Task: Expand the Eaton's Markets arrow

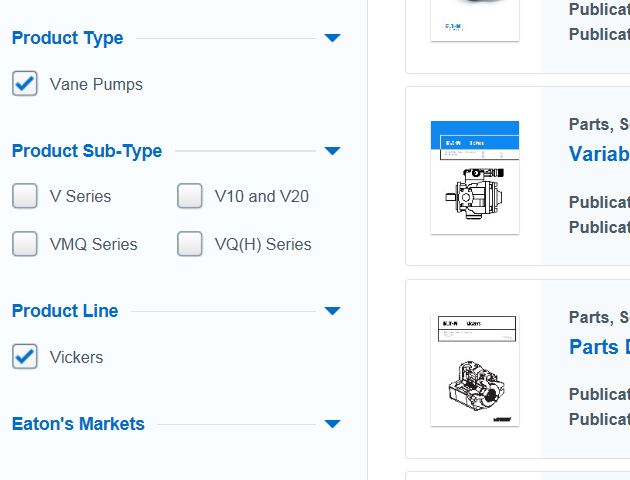Action: coord(332,424)
